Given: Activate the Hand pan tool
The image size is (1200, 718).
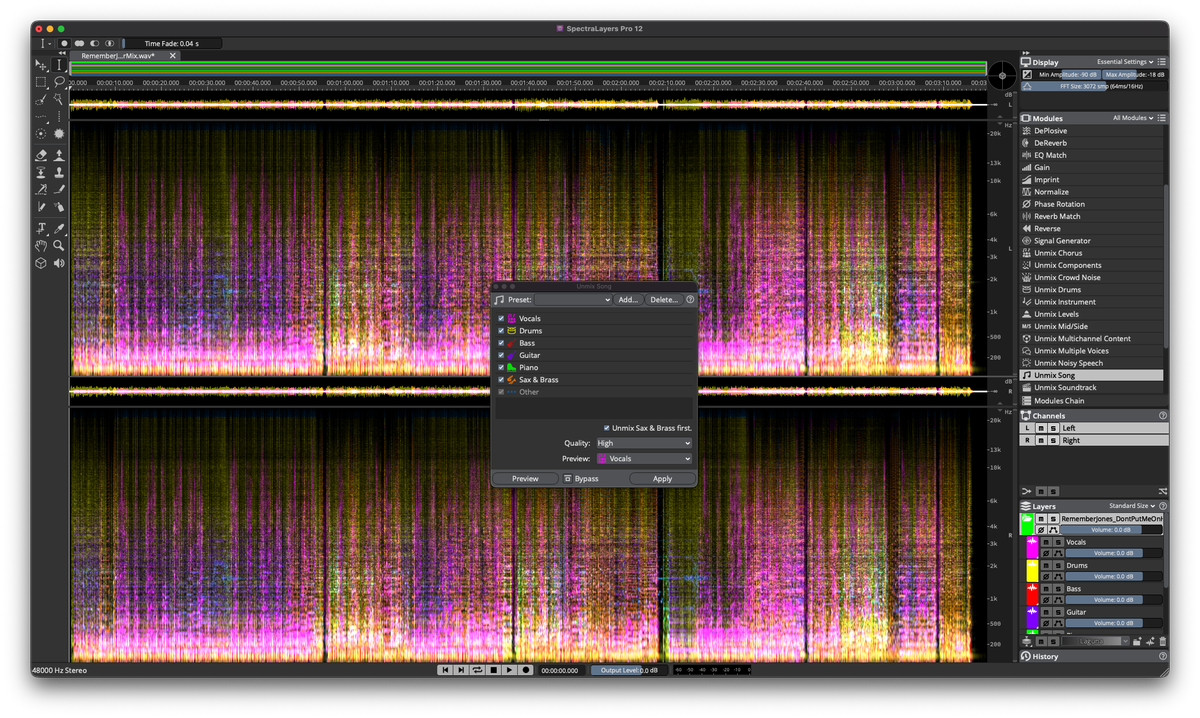Looking at the screenshot, I should click(x=41, y=245).
